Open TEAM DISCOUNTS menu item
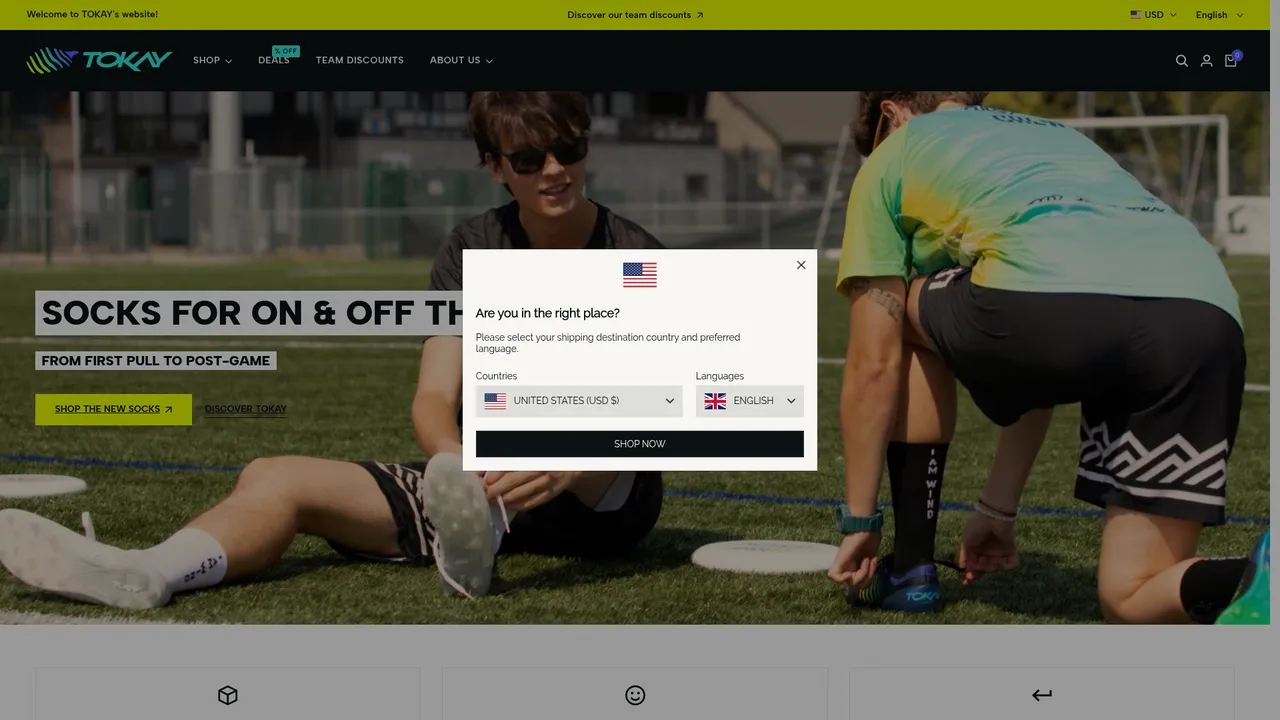The width and height of the screenshot is (1280, 720). [x=360, y=60]
